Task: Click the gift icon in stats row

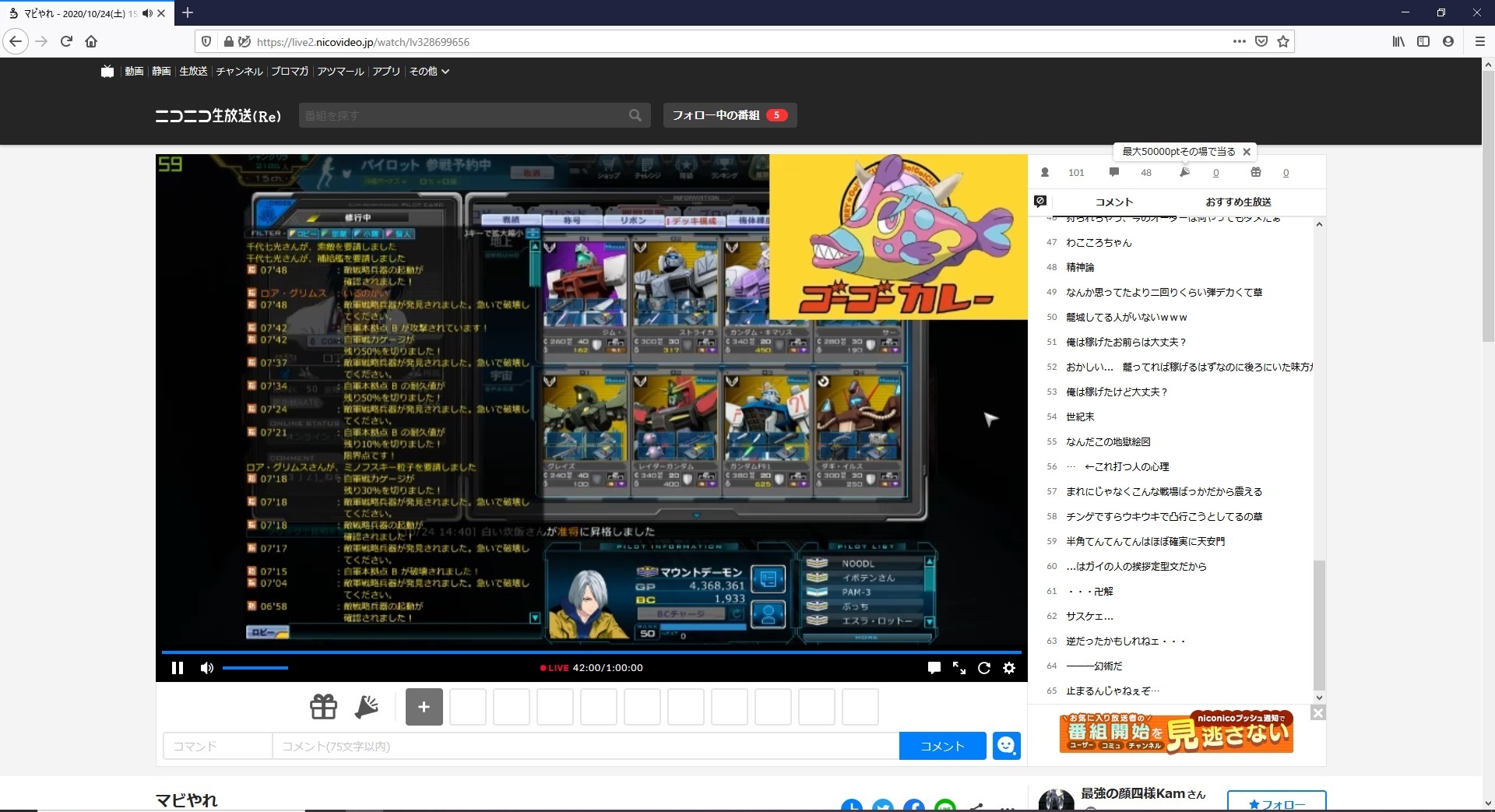Action: [1256, 172]
